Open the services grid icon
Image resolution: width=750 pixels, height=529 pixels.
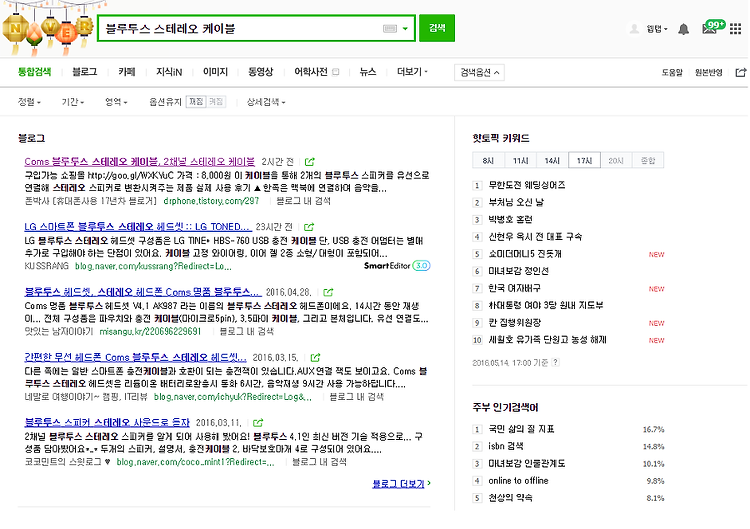[736, 29]
